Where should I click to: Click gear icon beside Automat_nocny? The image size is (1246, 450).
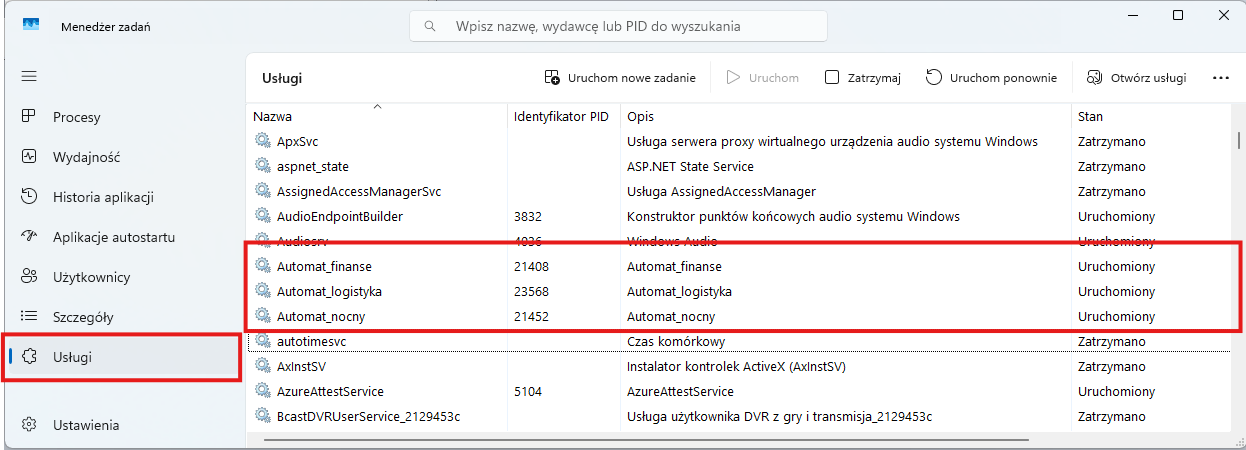(263, 316)
